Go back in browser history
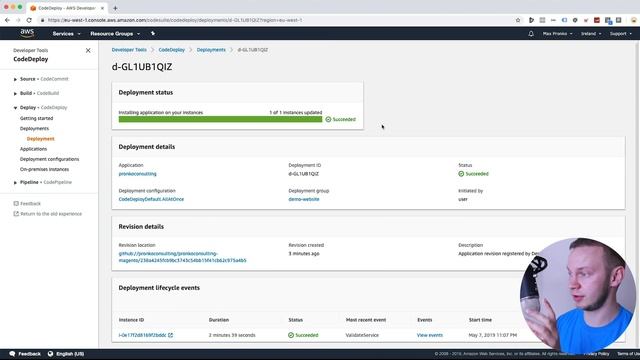Image resolution: width=640 pixels, height=360 pixels. click(x=7, y=20)
